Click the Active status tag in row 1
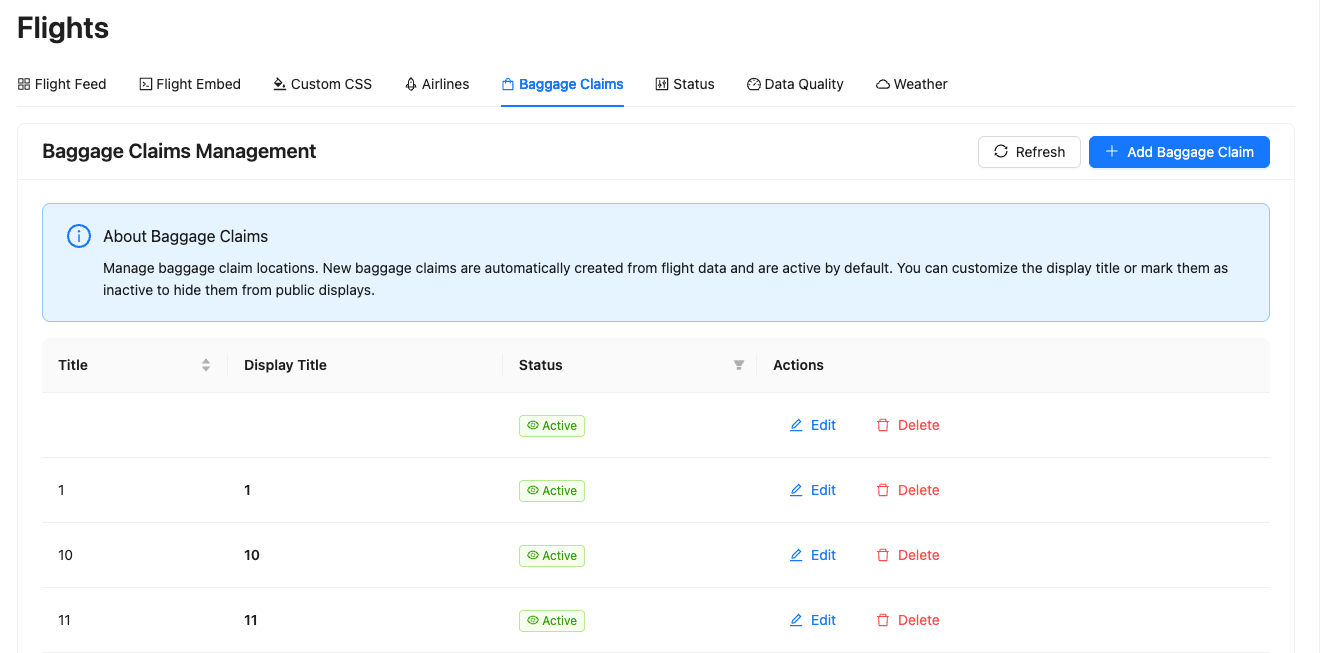1323x653 pixels. coord(551,491)
